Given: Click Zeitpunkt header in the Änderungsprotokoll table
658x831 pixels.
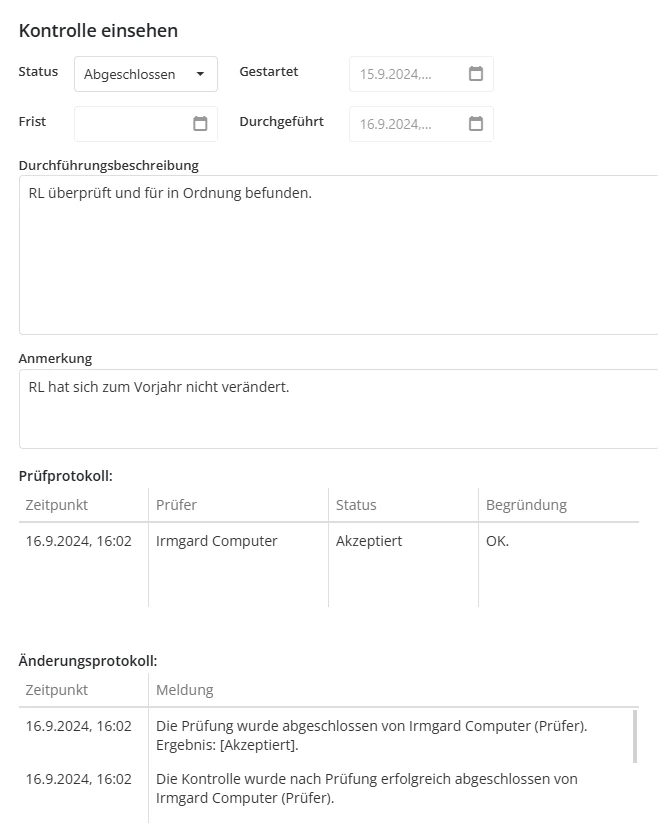Looking at the screenshot, I should pos(56,690).
